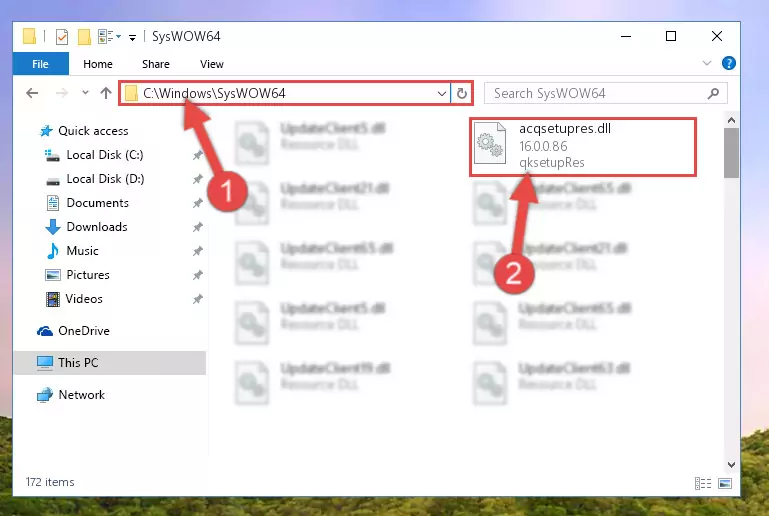Click the Music note icon

52,251
